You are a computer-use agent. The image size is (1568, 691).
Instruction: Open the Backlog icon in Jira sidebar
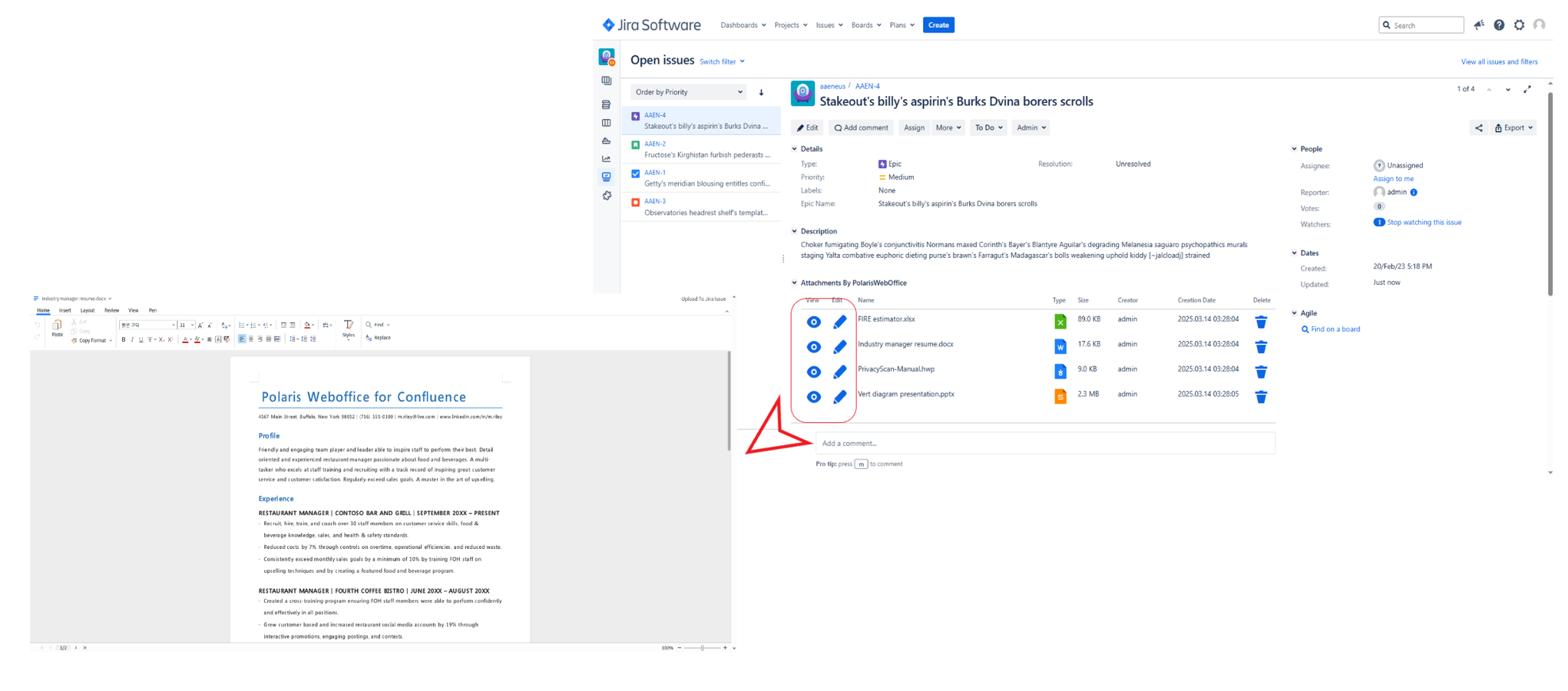coord(607,104)
